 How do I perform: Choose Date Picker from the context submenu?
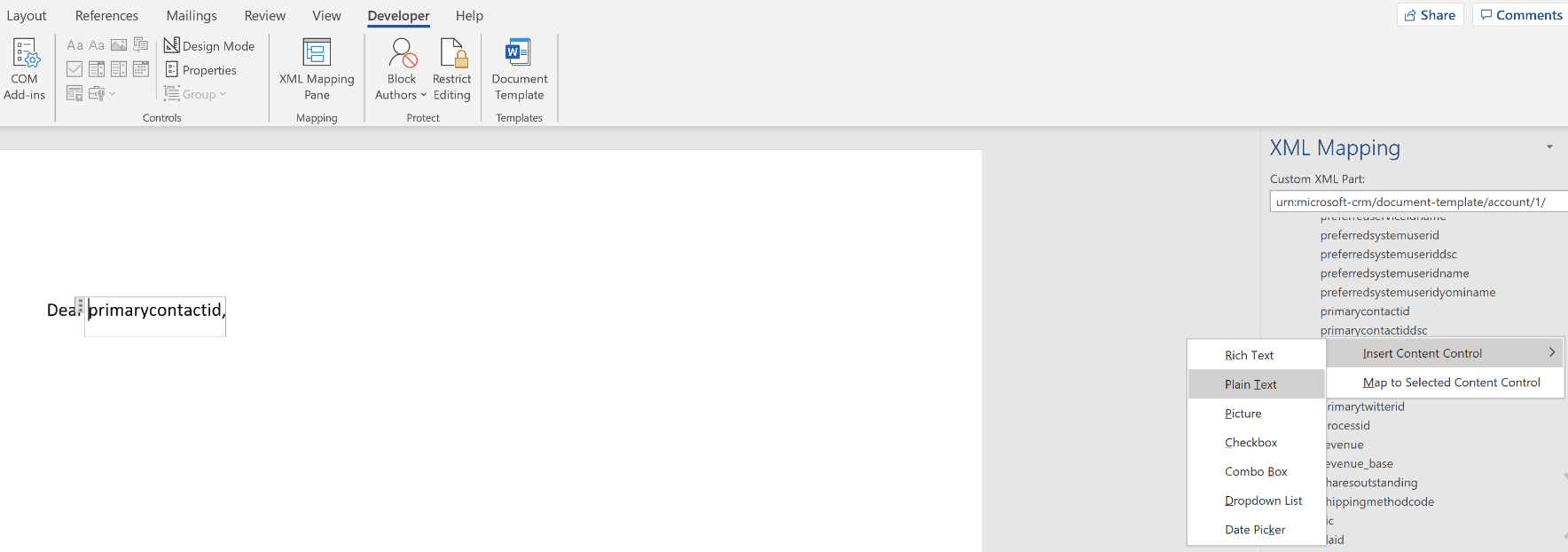coord(1256,530)
